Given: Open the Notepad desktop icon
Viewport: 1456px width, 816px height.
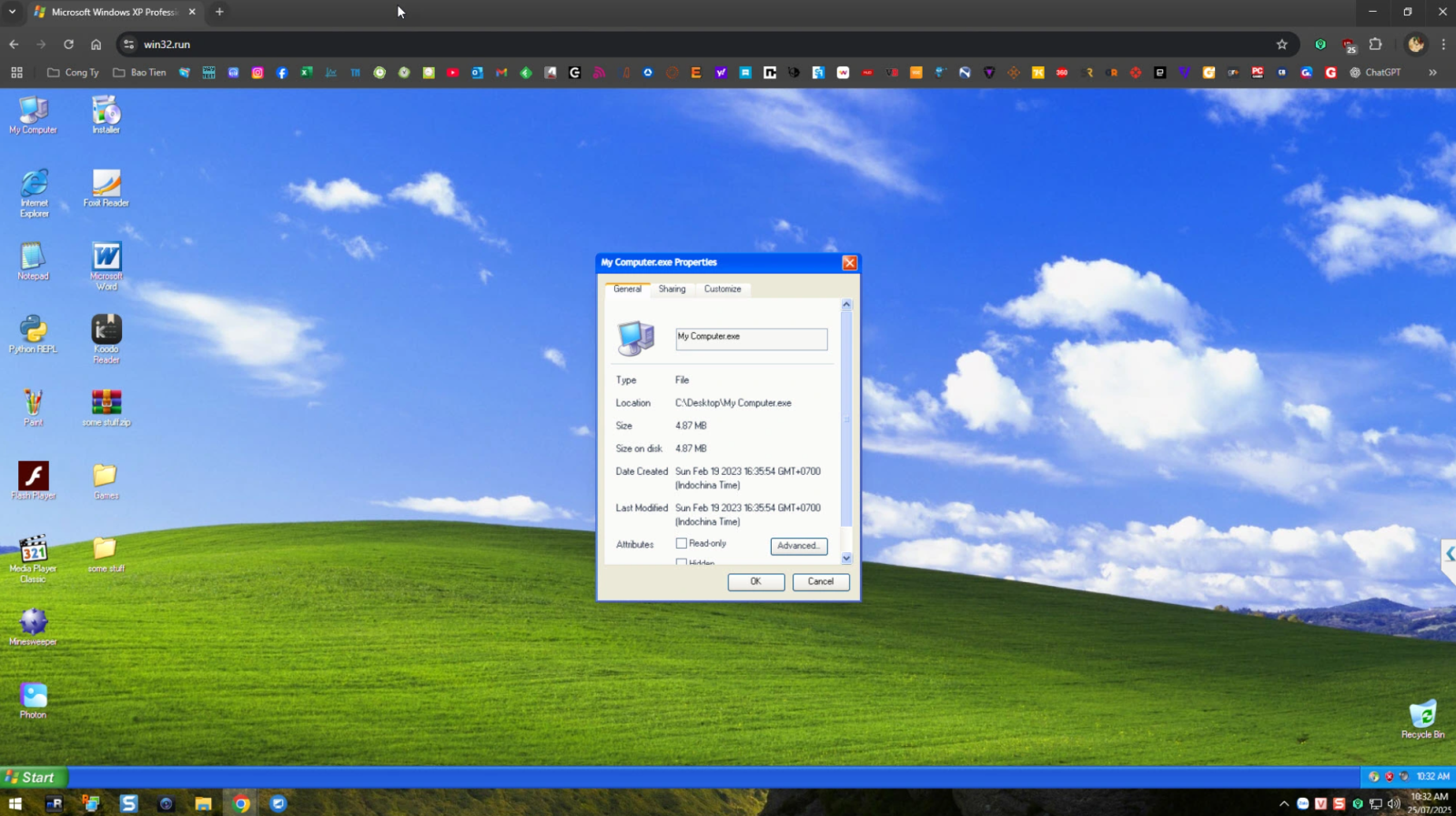Looking at the screenshot, I should (x=34, y=261).
